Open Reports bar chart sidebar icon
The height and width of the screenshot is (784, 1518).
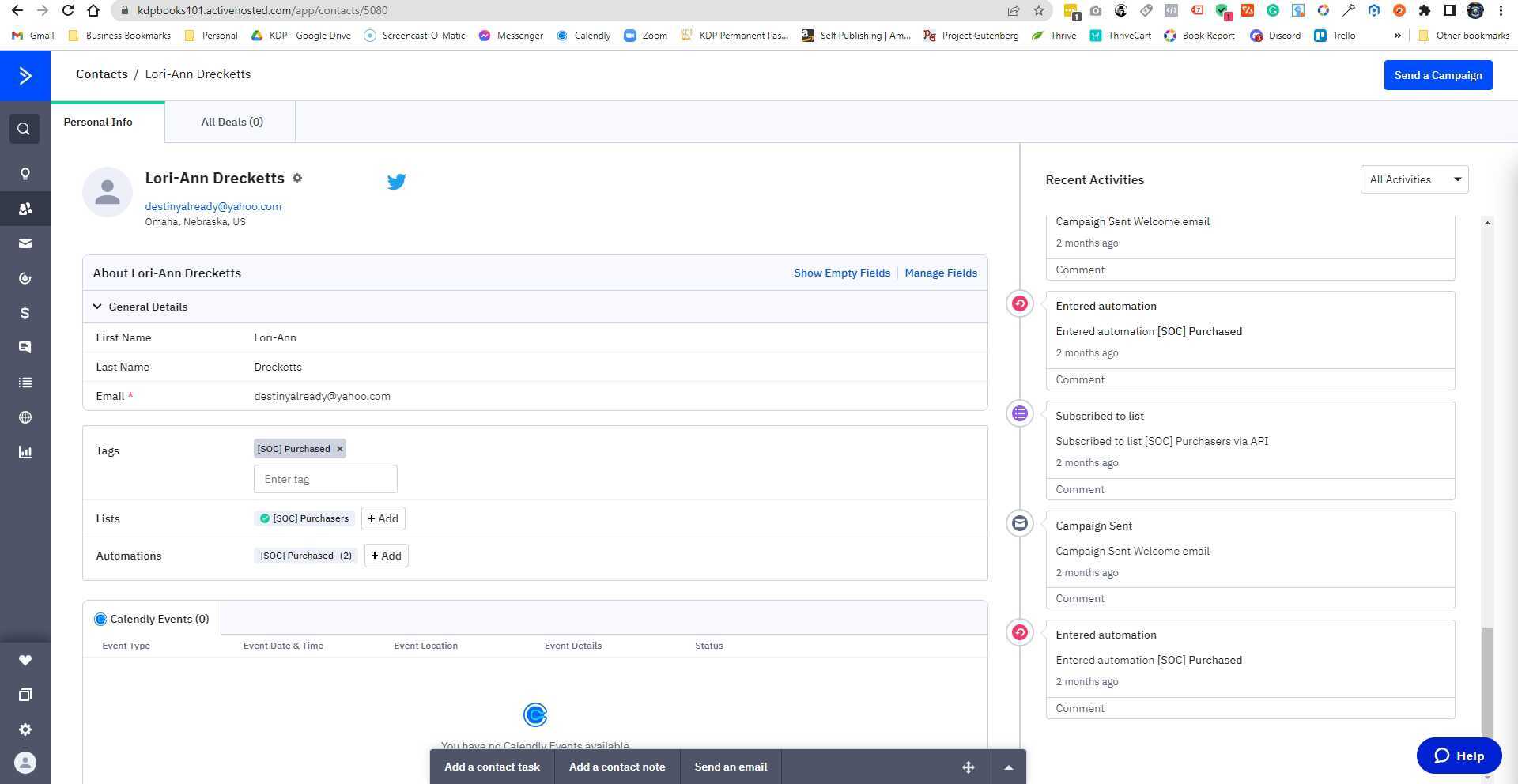coord(25,452)
